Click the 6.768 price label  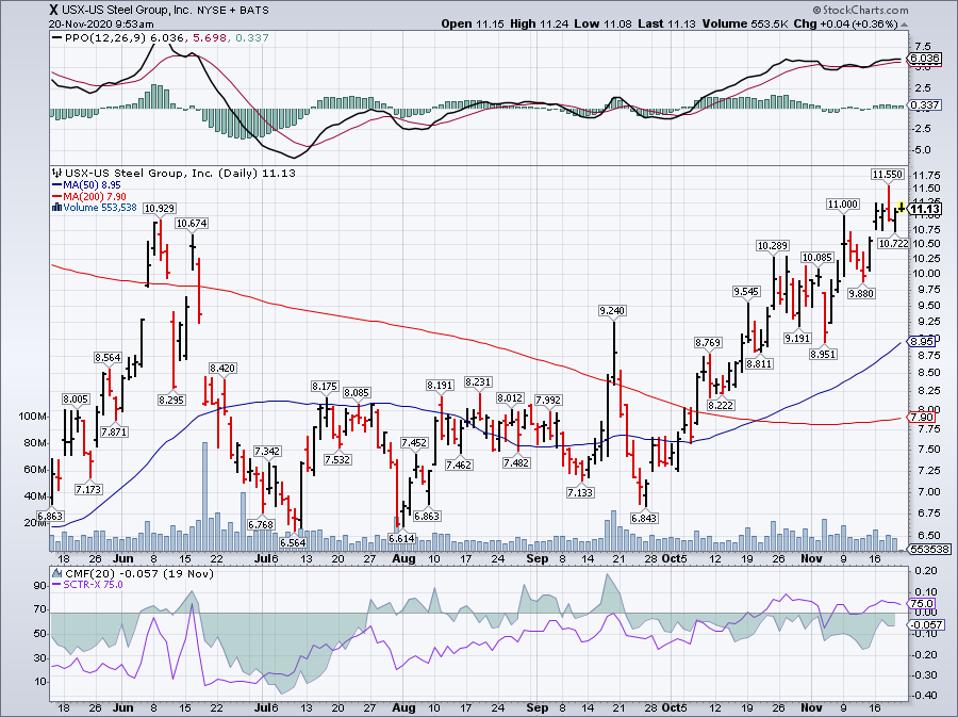coord(261,525)
